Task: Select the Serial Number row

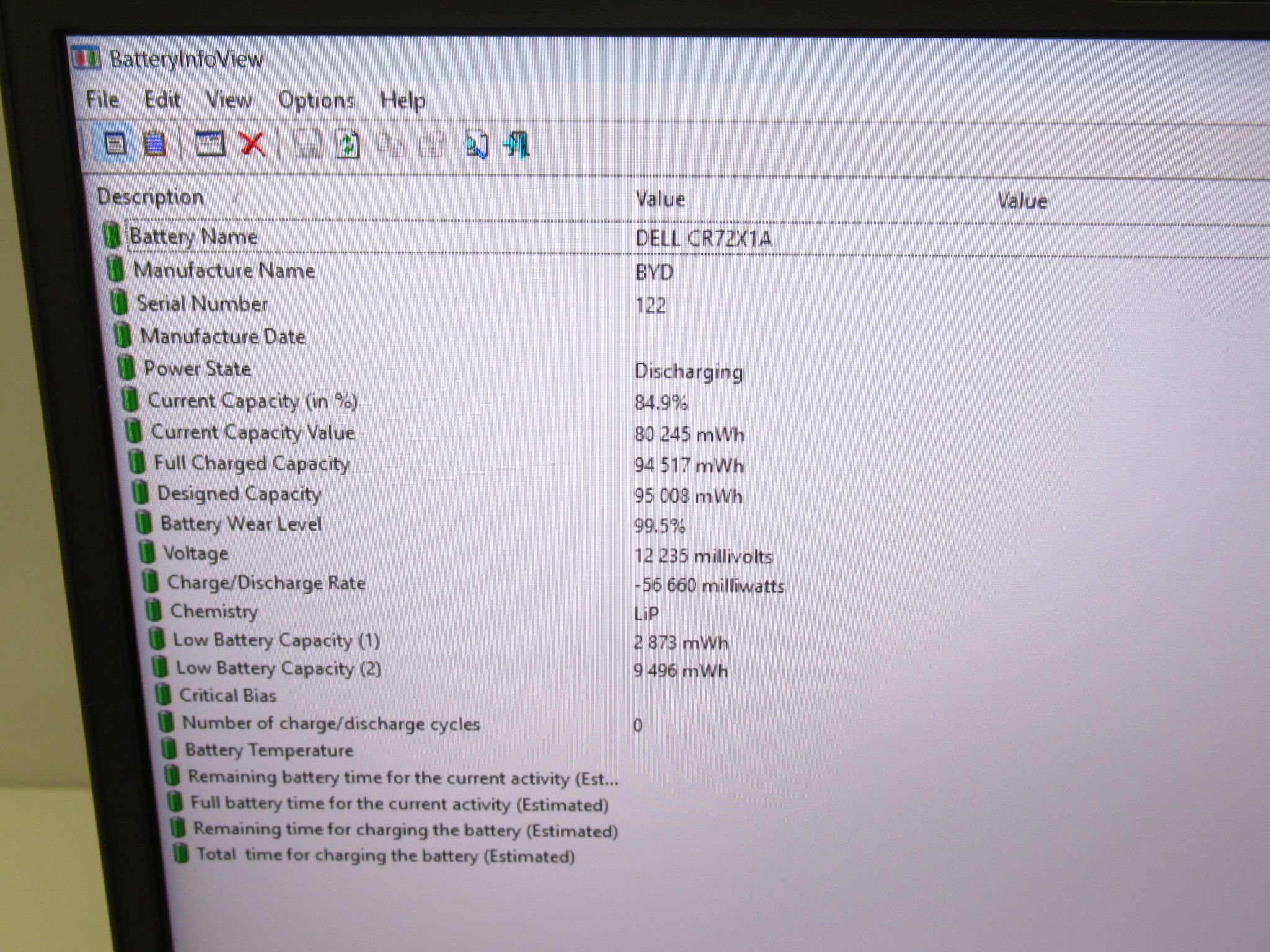Action: click(689, 304)
